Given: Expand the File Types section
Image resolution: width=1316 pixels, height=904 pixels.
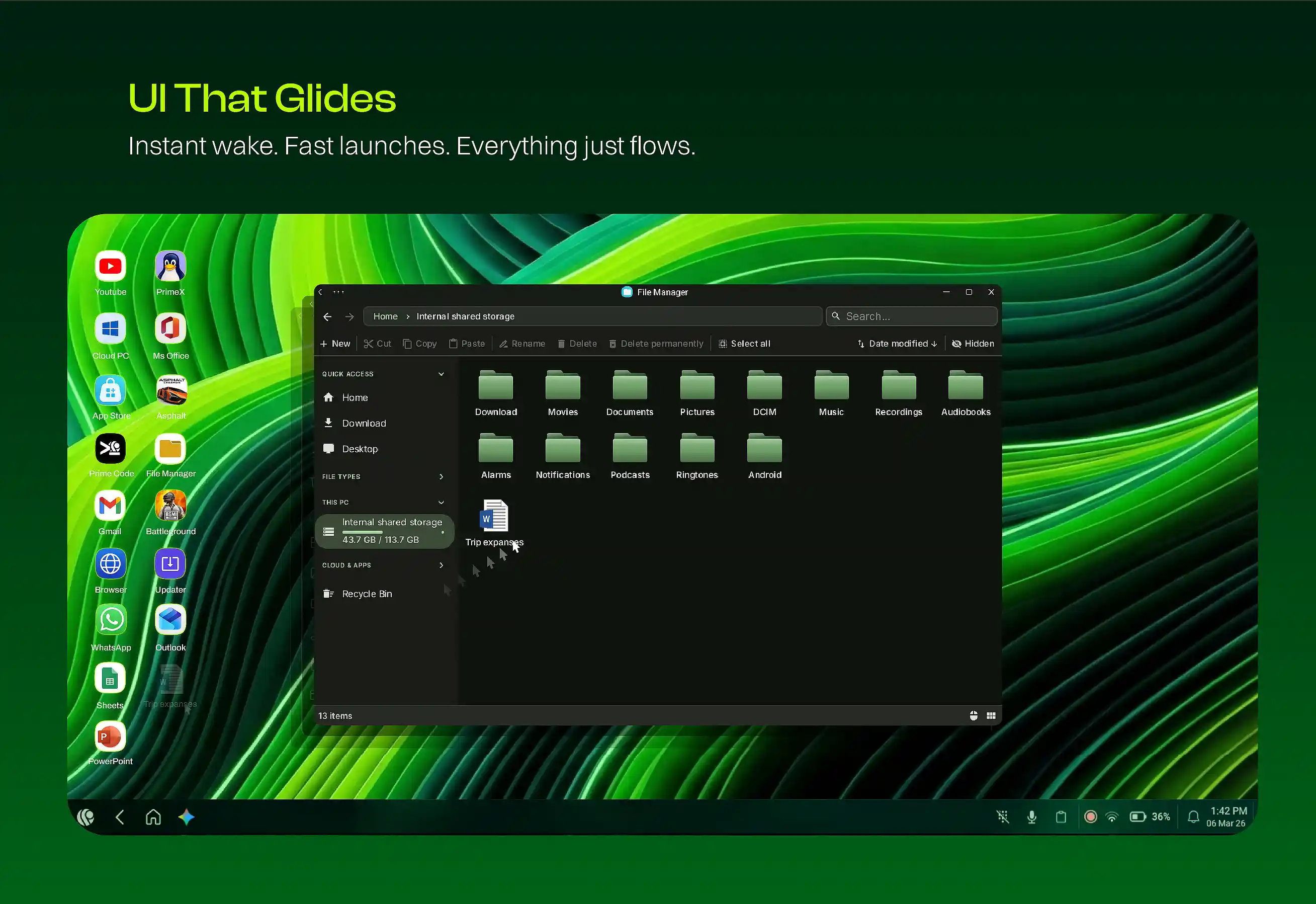Looking at the screenshot, I should click(x=441, y=476).
